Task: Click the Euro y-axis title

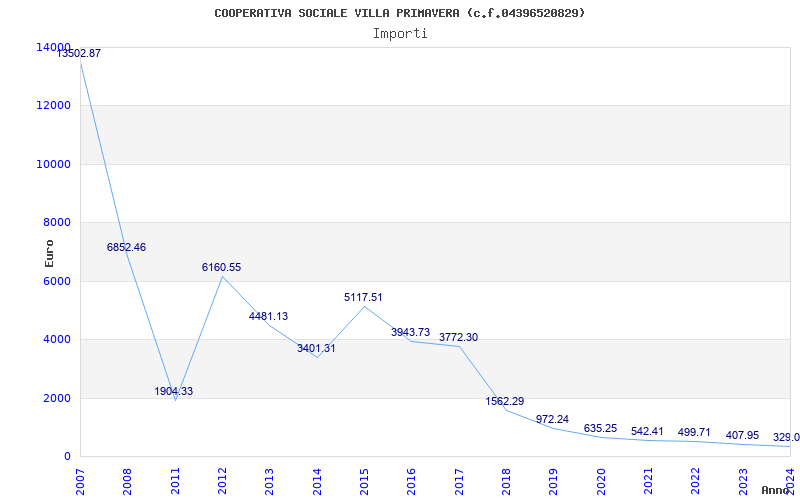Action: pyautogui.click(x=49, y=253)
